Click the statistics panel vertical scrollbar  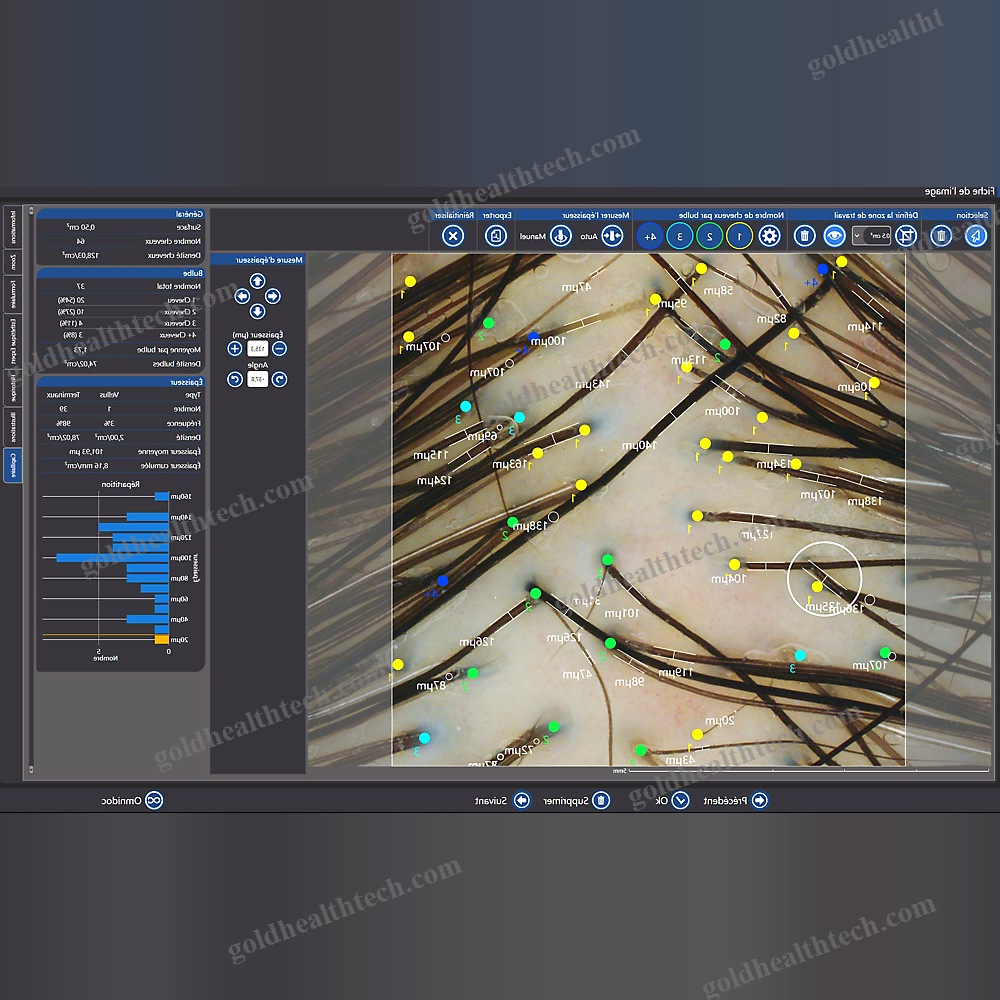point(31,491)
